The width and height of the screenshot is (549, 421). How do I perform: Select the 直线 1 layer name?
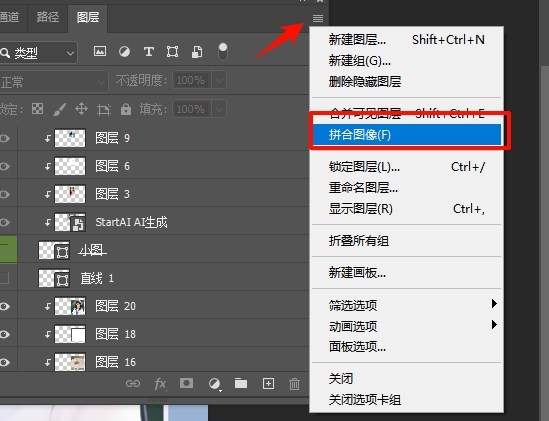[97, 278]
